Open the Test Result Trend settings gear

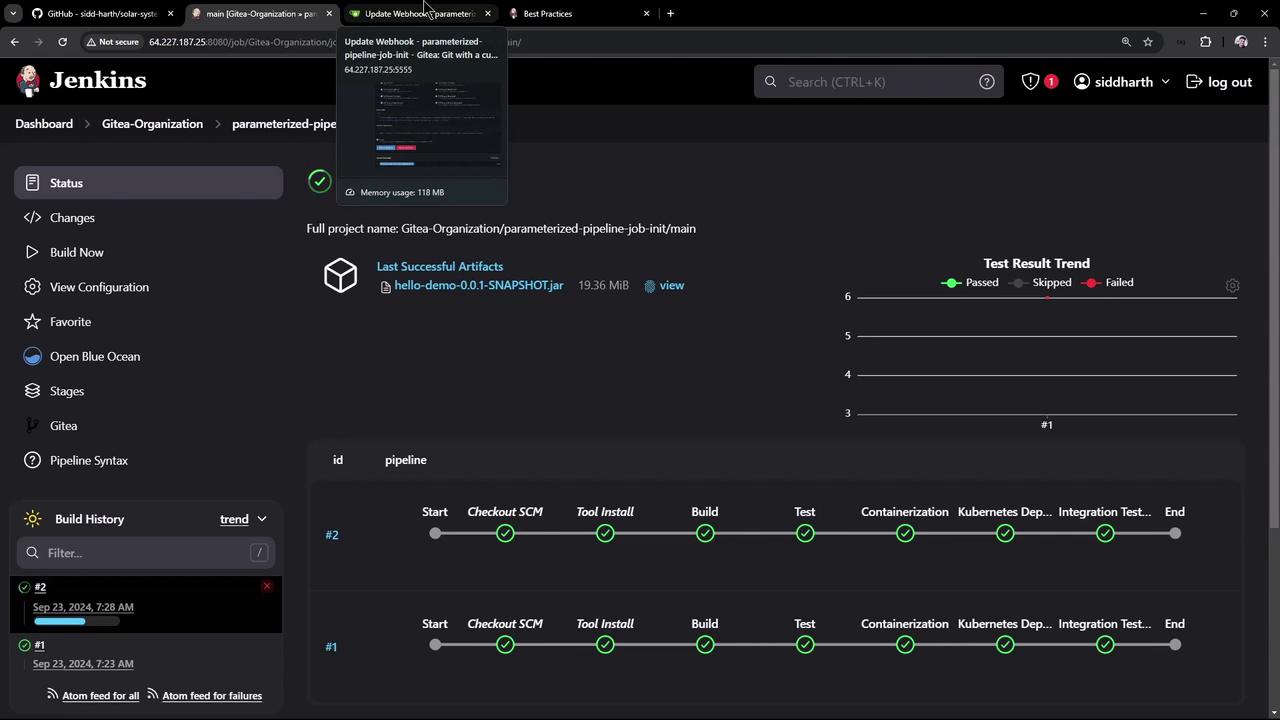pyautogui.click(x=1232, y=286)
